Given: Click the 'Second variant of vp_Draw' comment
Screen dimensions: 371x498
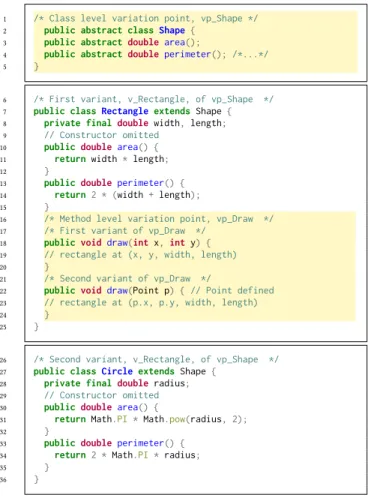Looking at the screenshot, I should pyautogui.click(x=127, y=278).
